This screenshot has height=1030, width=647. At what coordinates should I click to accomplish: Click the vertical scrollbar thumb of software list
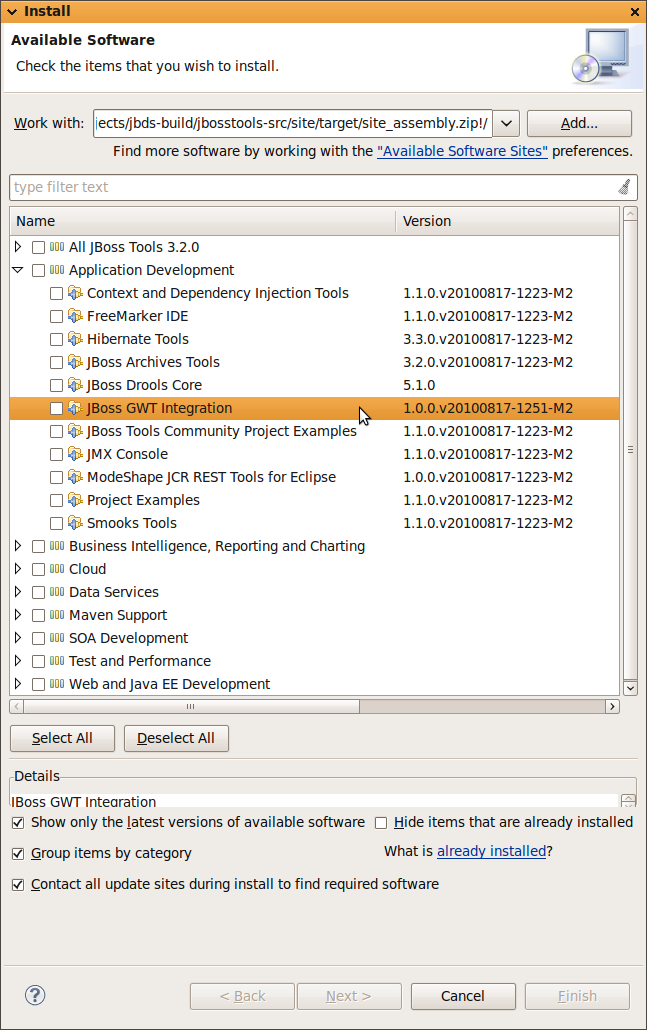(x=630, y=450)
